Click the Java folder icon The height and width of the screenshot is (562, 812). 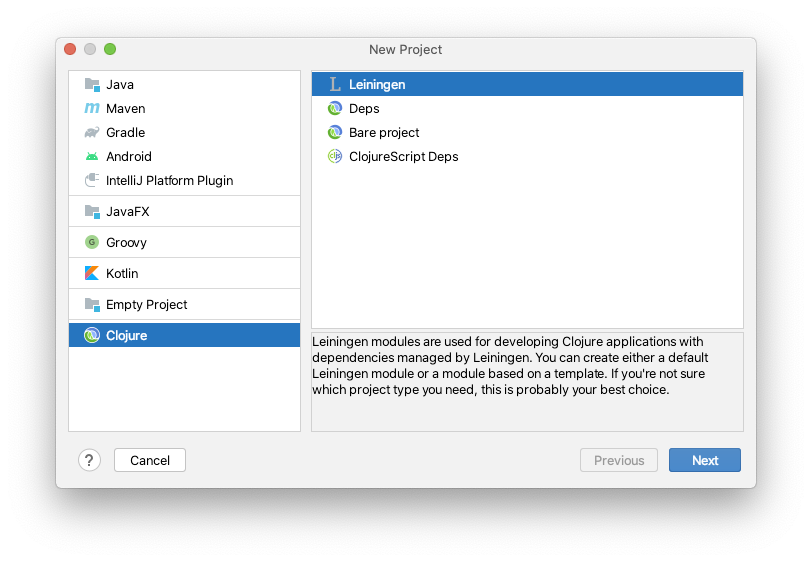point(92,84)
